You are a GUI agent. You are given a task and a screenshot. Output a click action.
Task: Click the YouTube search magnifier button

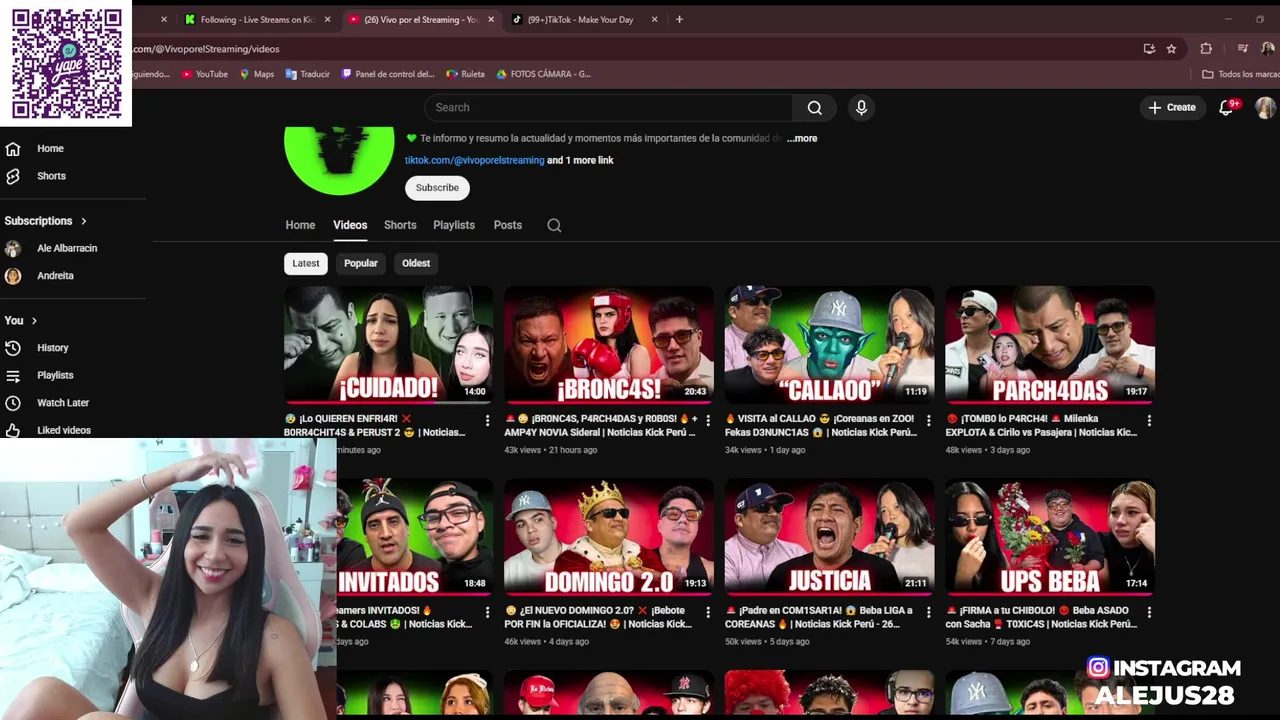tap(815, 108)
